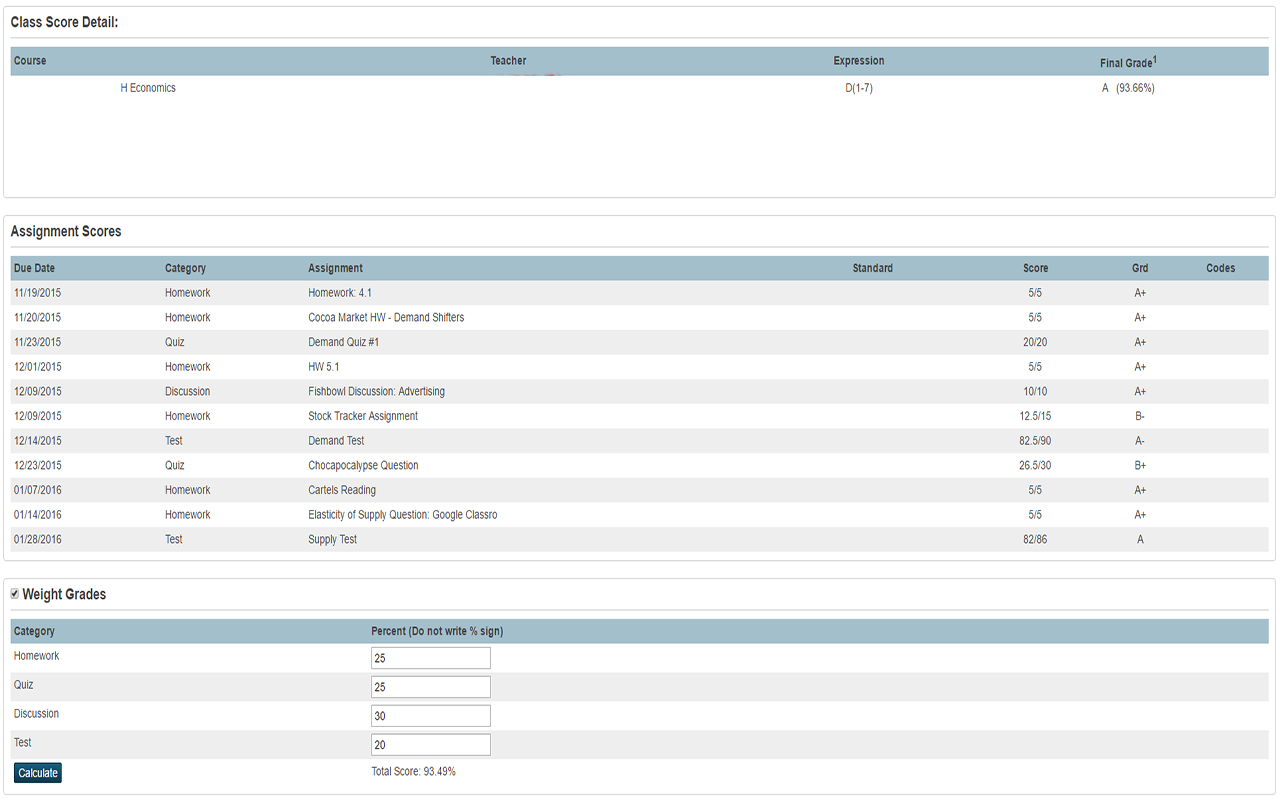Toggle the Weight Grades checkbox
The width and height of the screenshot is (1280, 800).
click(x=15, y=594)
